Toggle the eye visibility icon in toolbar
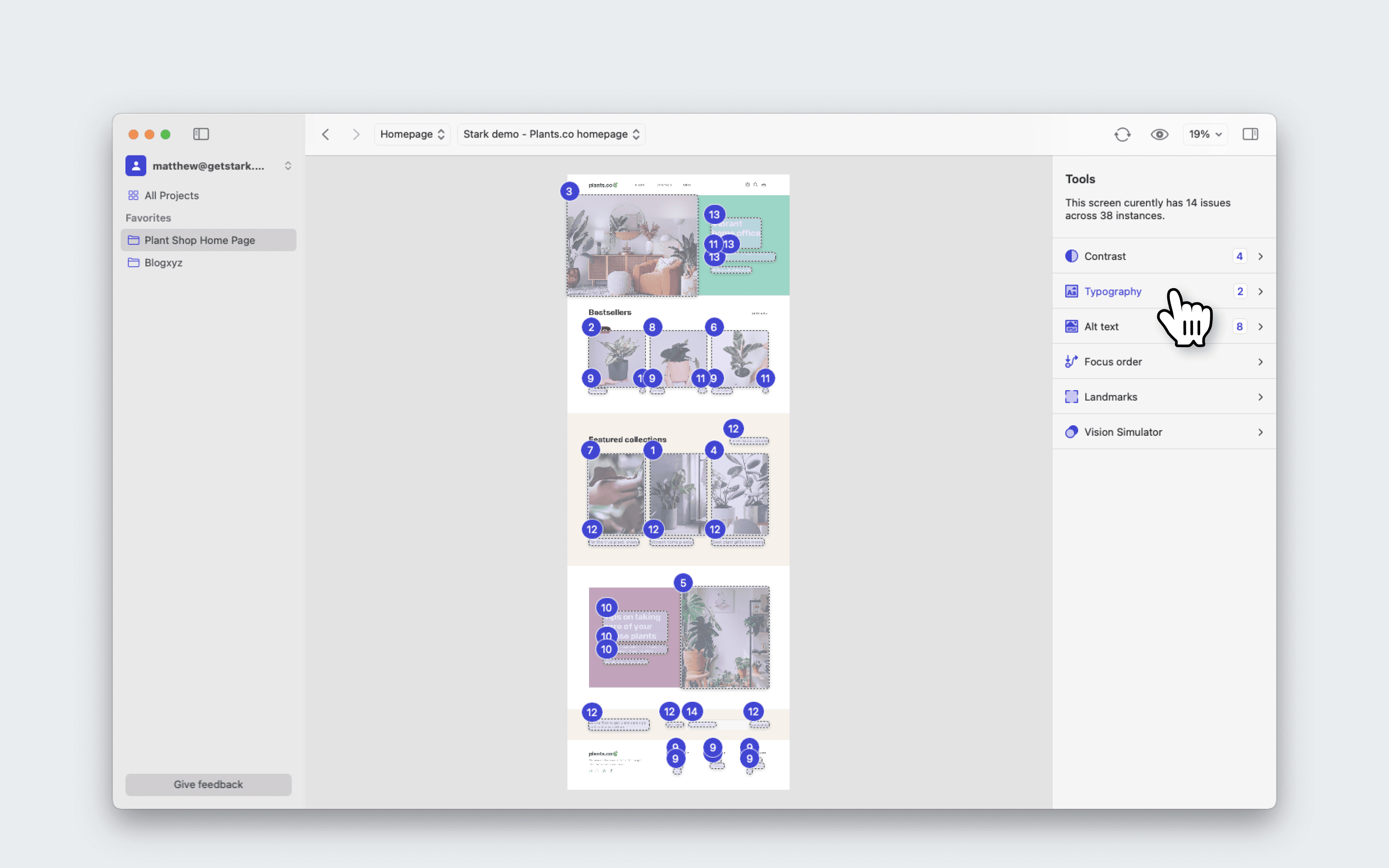This screenshot has width=1389, height=868. 1159,135
